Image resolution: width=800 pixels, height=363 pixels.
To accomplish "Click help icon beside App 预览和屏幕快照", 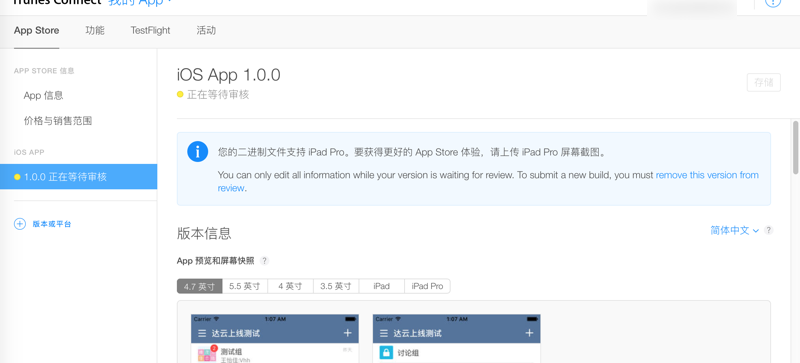I will point(264,261).
